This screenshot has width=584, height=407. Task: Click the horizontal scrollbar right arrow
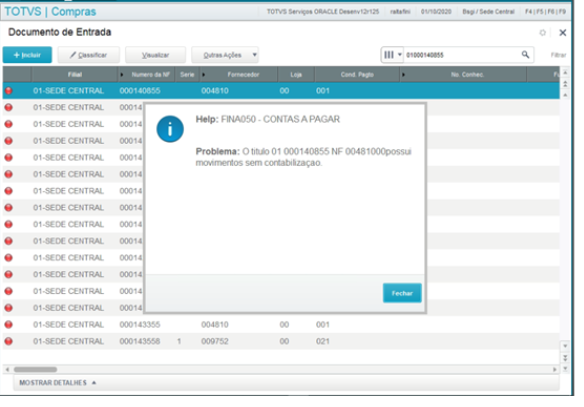pyautogui.click(x=555, y=369)
